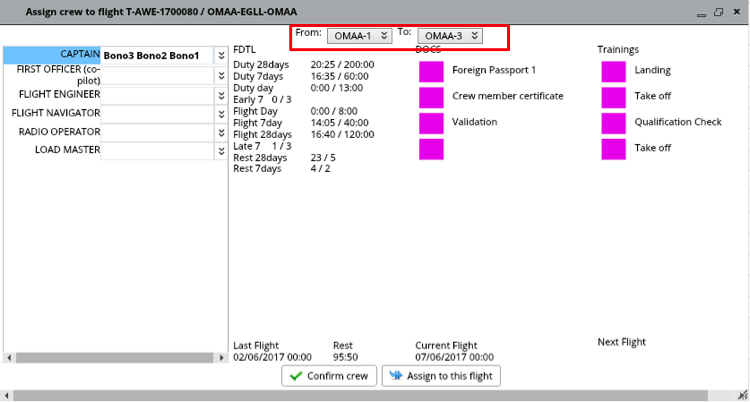Select the CAPTAIN role row label
Screen dimensions: 750x402
pyautogui.click(x=80, y=55)
